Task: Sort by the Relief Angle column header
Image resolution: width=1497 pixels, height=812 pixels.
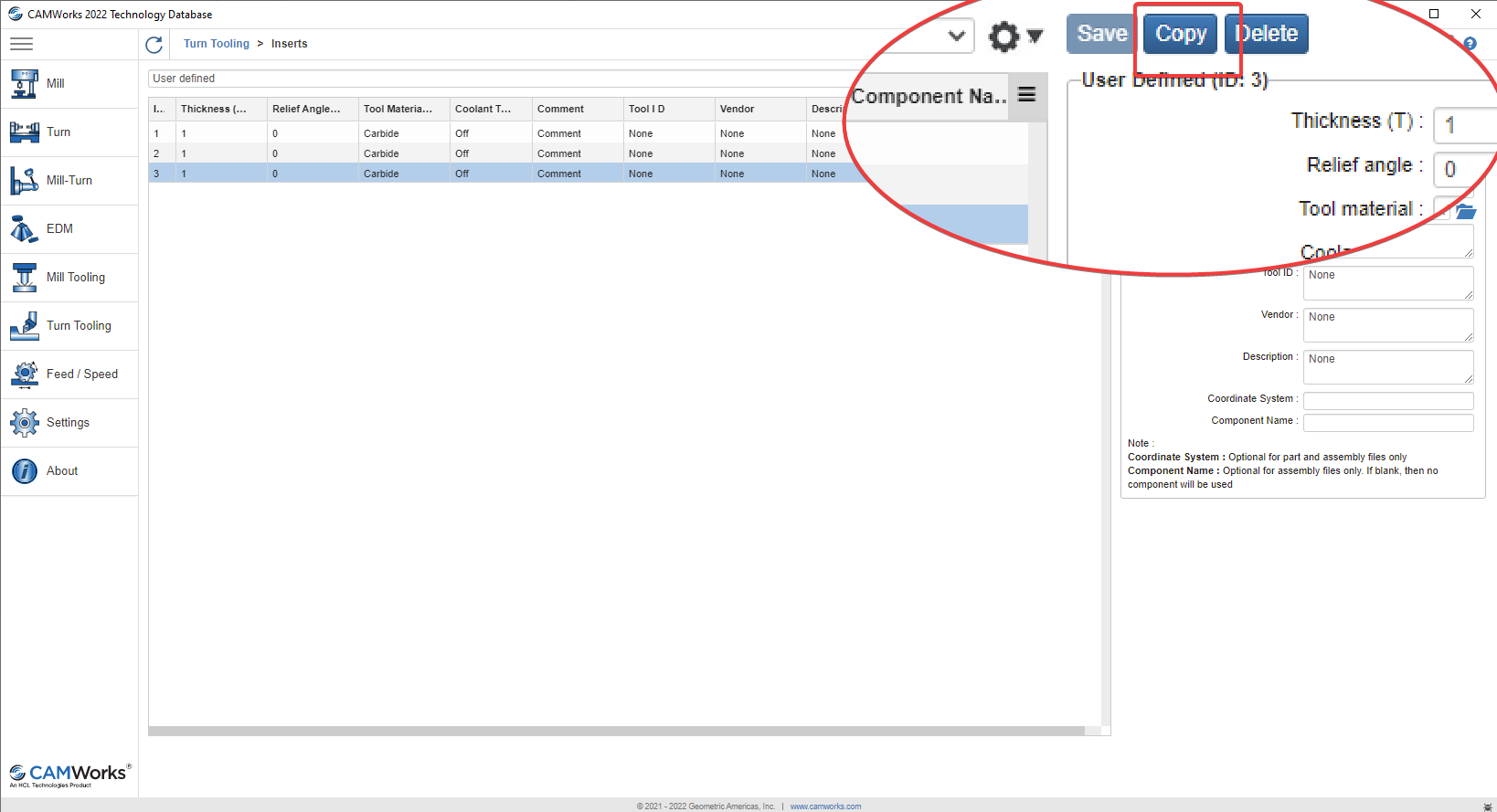Action: [x=313, y=109]
